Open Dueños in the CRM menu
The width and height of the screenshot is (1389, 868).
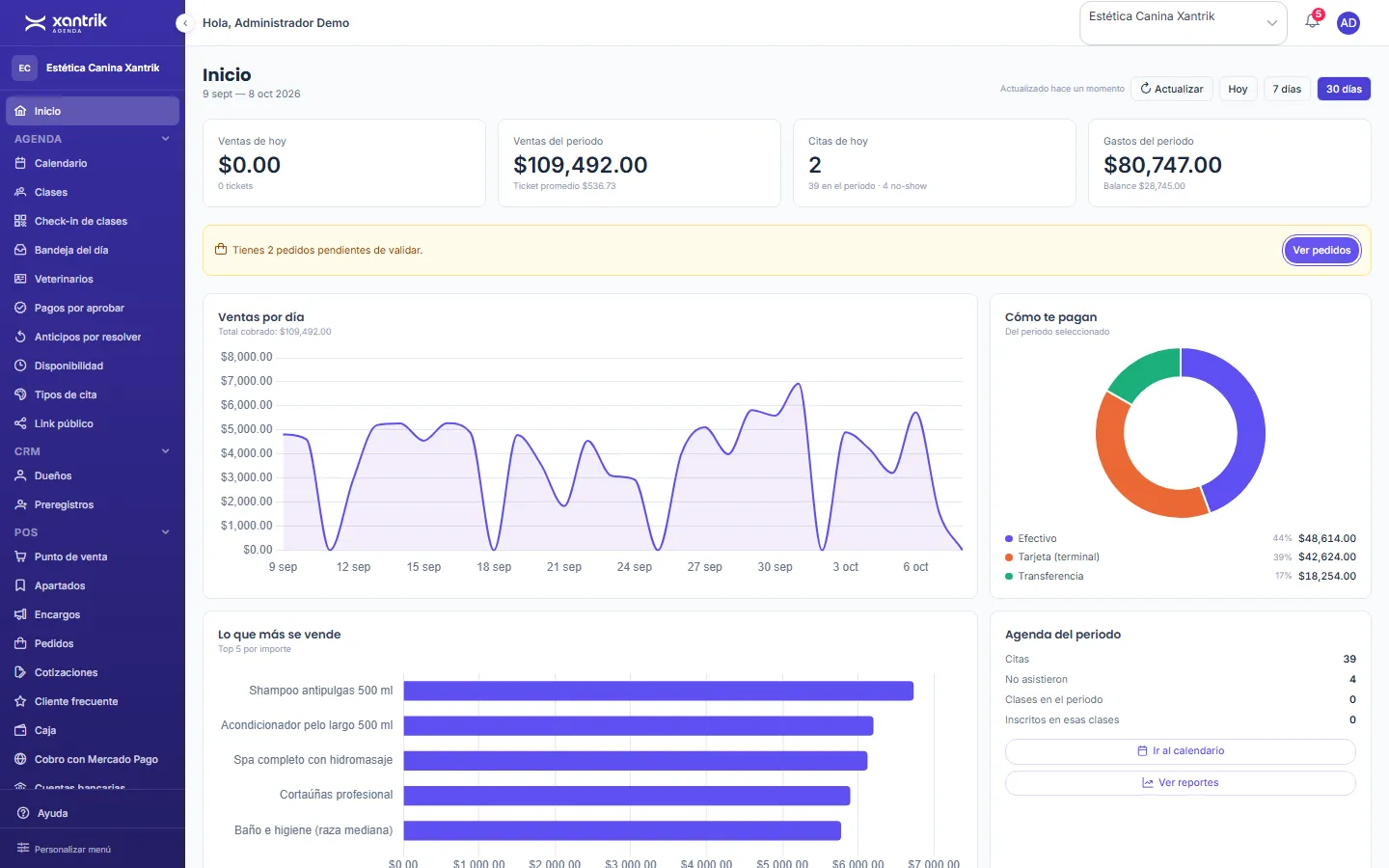(93, 475)
